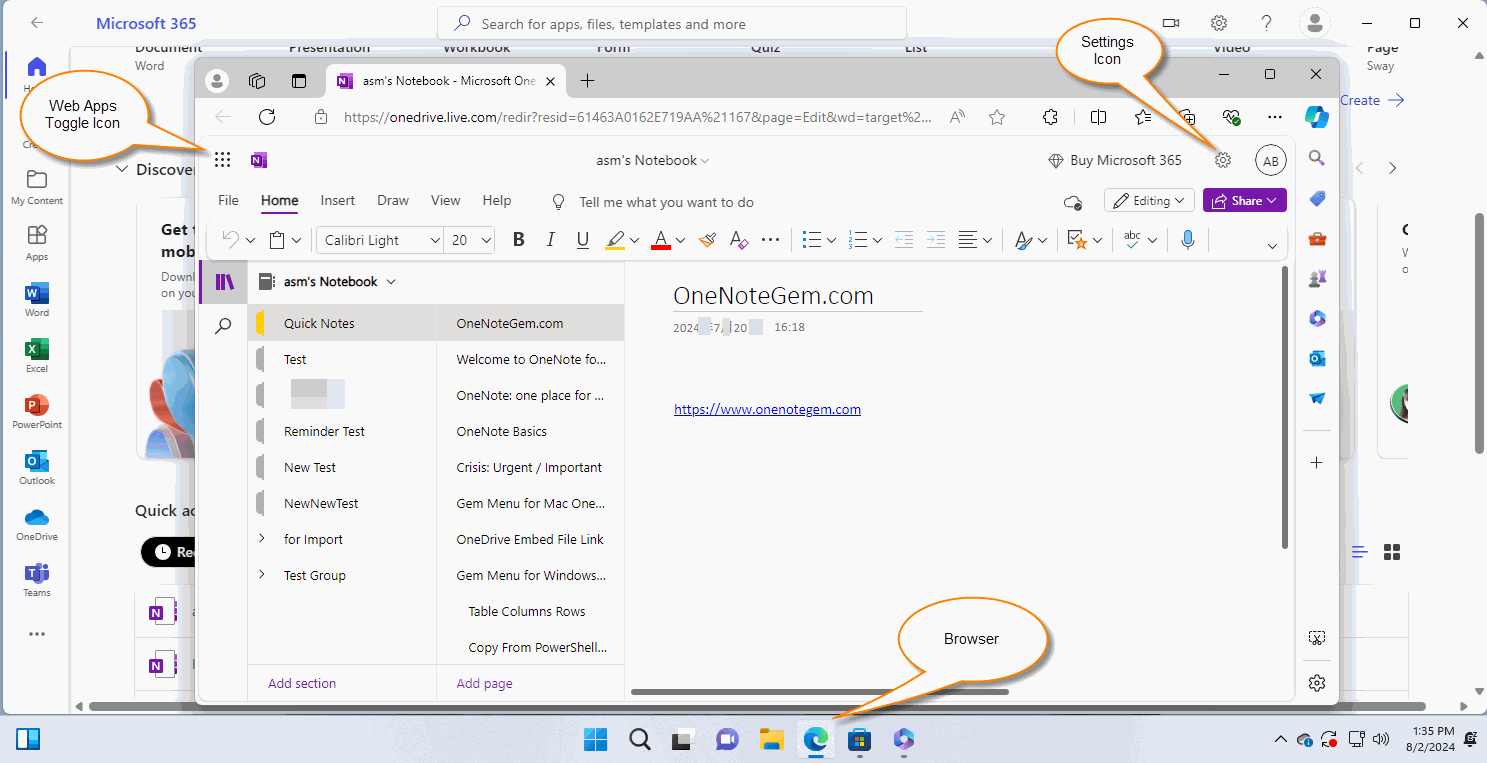Screen dimensions: 1487x763
Task: Click Add page
Action: 484,684
